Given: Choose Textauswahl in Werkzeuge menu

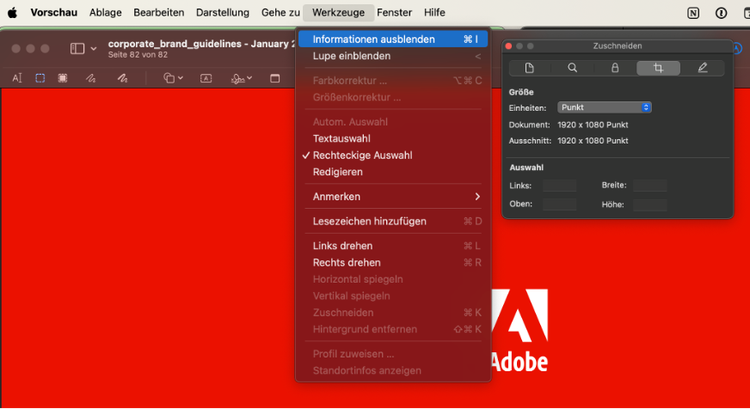Looking at the screenshot, I should (x=393, y=139).
